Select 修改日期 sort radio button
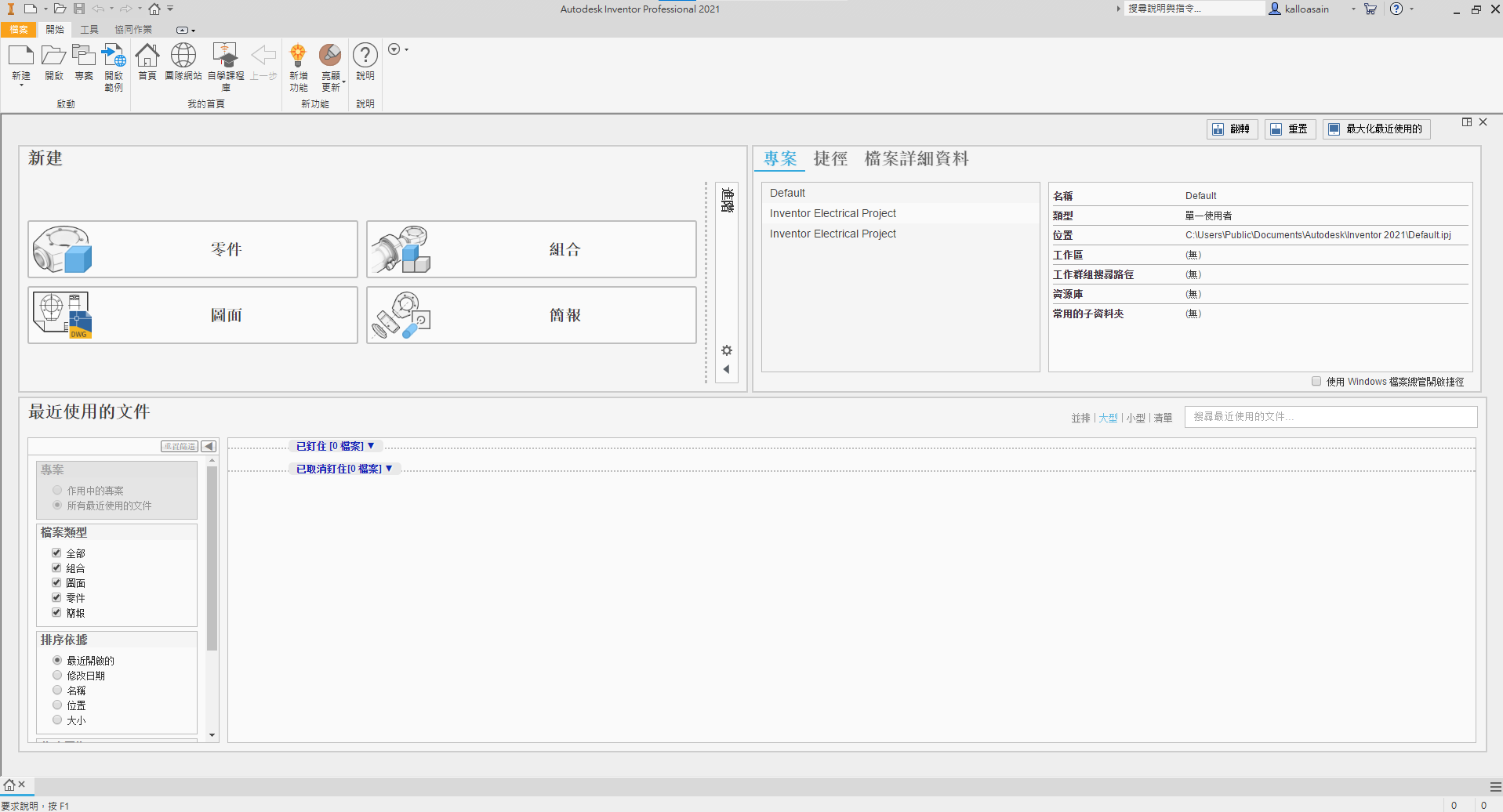Viewport: 1503px width, 812px height. coord(57,676)
